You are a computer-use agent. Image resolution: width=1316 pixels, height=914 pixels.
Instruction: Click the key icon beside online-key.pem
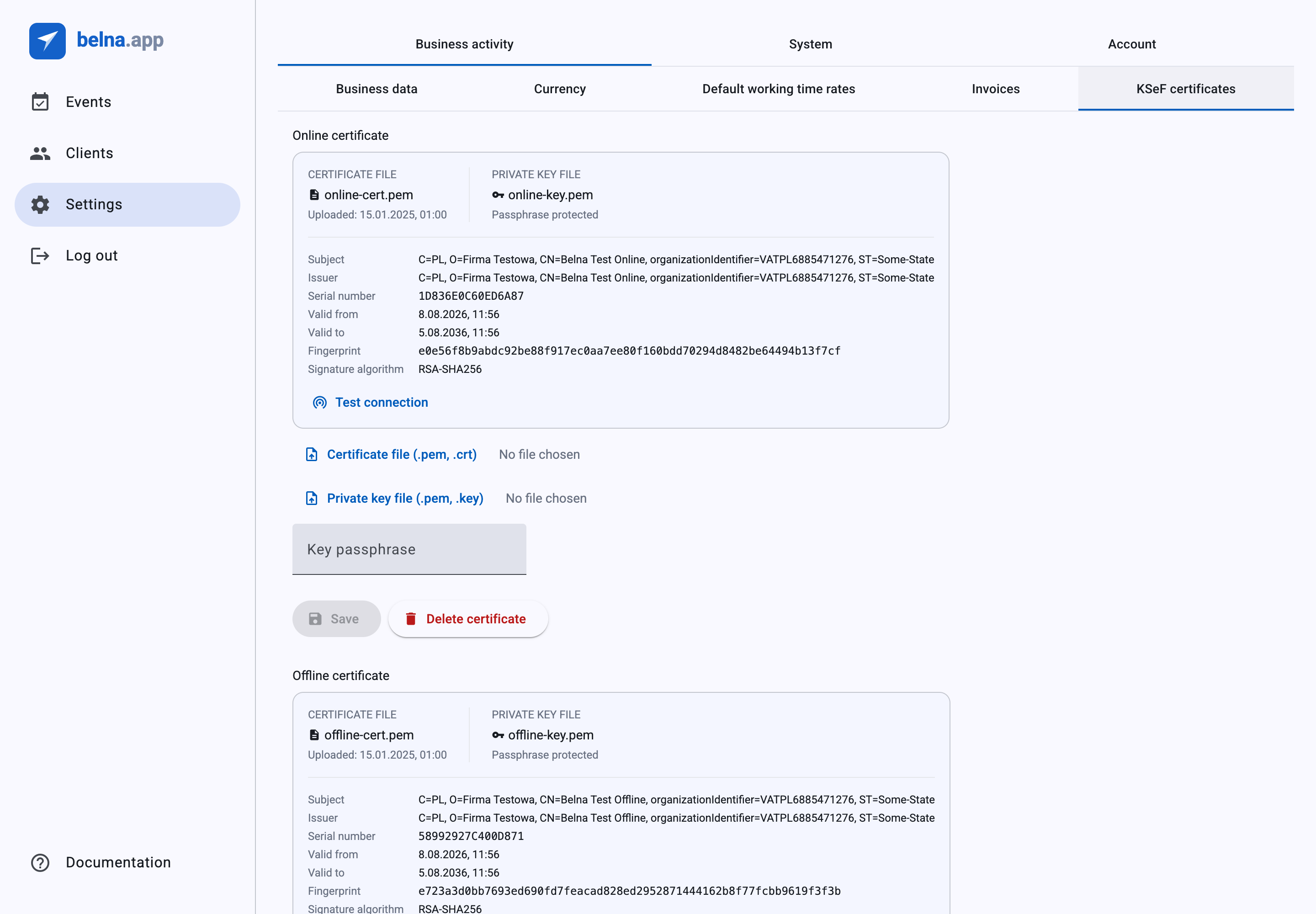(x=498, y=195)
